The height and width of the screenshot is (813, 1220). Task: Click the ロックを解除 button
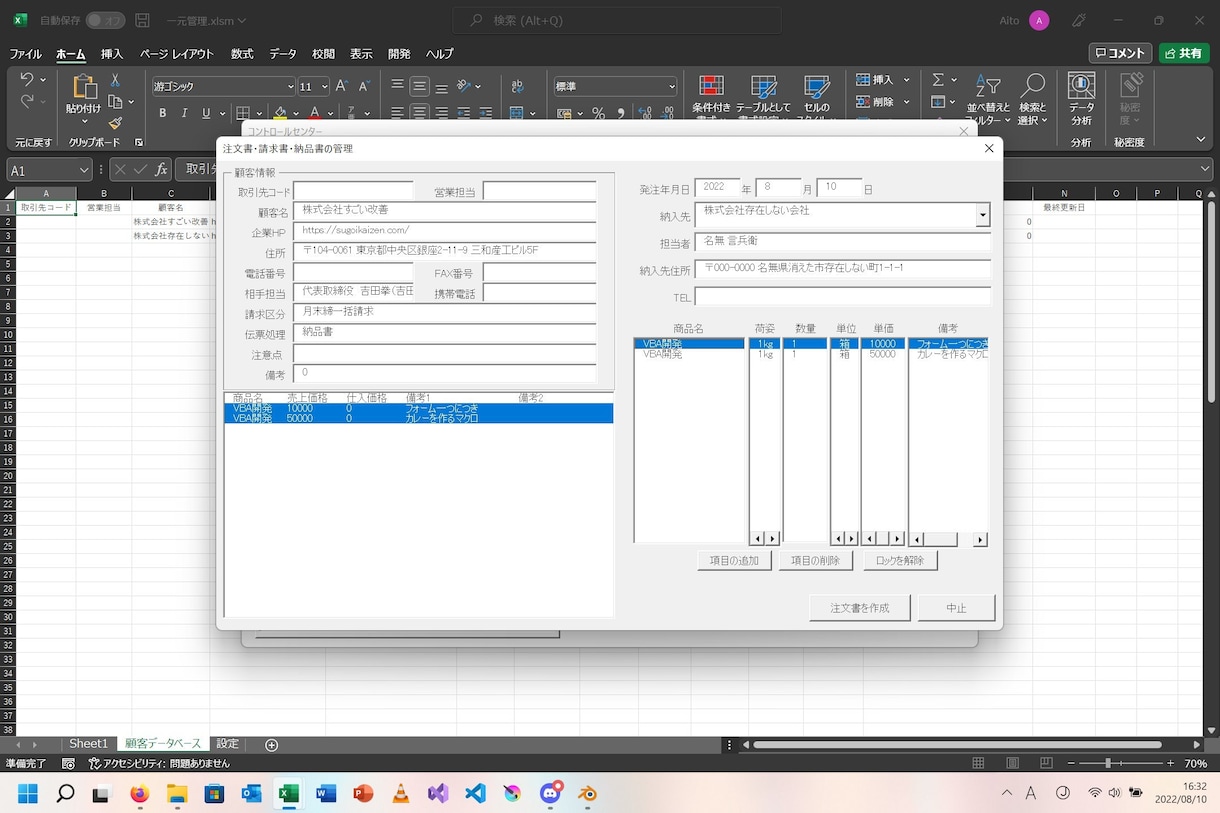[900, 560]
